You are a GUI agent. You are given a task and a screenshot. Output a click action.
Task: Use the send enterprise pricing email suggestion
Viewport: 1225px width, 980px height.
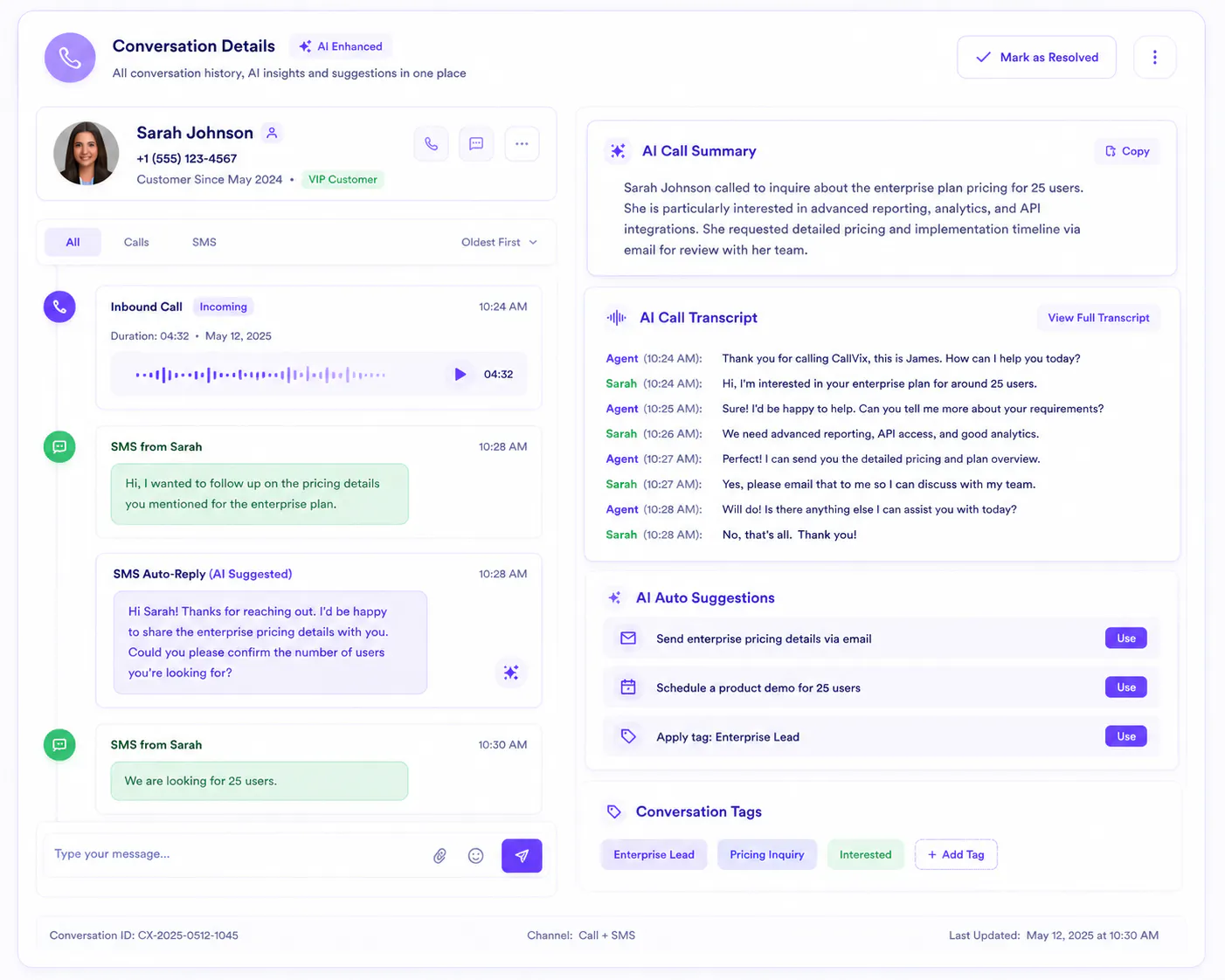1125,638
